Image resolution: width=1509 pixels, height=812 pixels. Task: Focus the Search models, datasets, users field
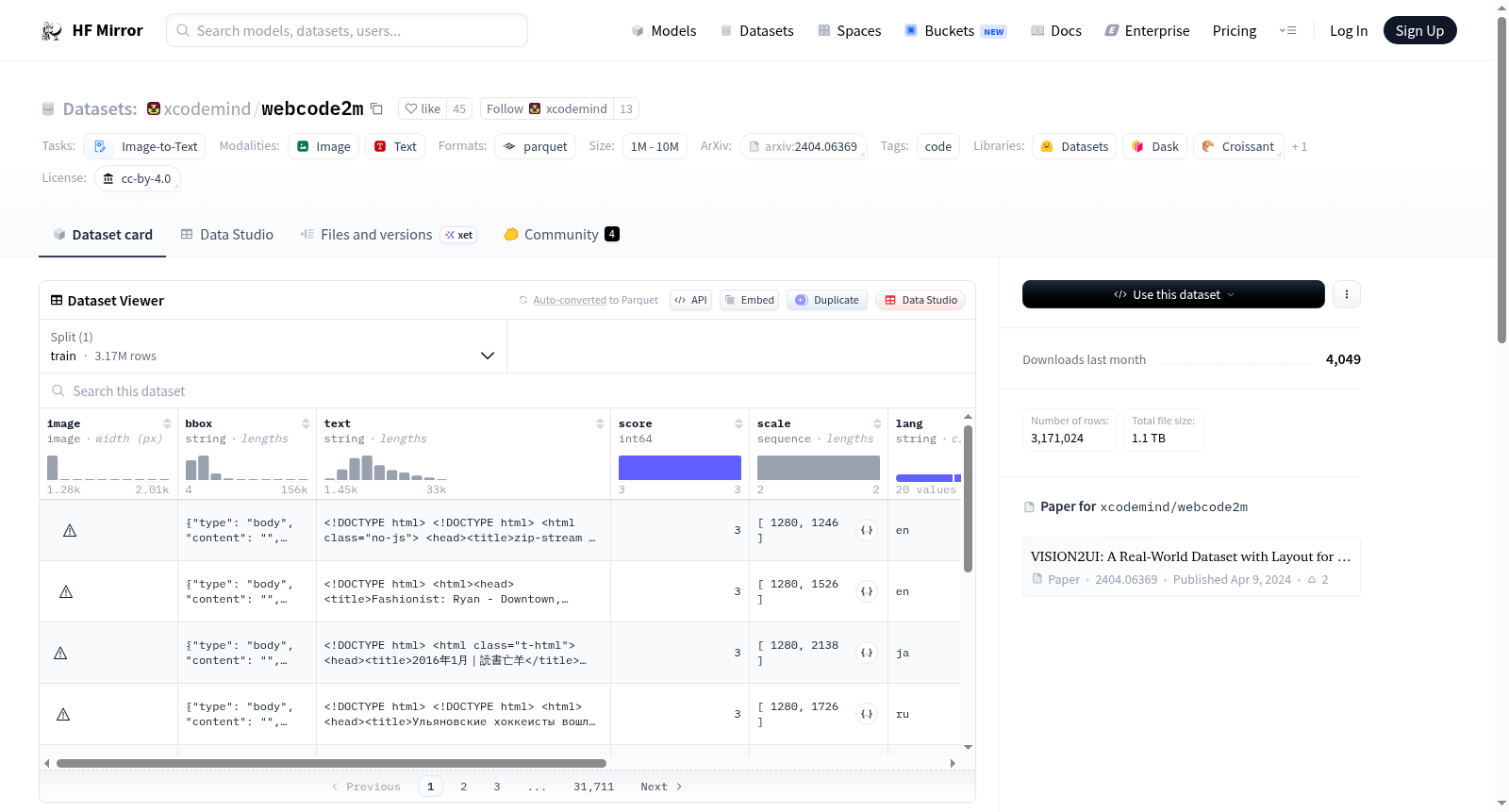pyautogui.click(x=347, y=30)
